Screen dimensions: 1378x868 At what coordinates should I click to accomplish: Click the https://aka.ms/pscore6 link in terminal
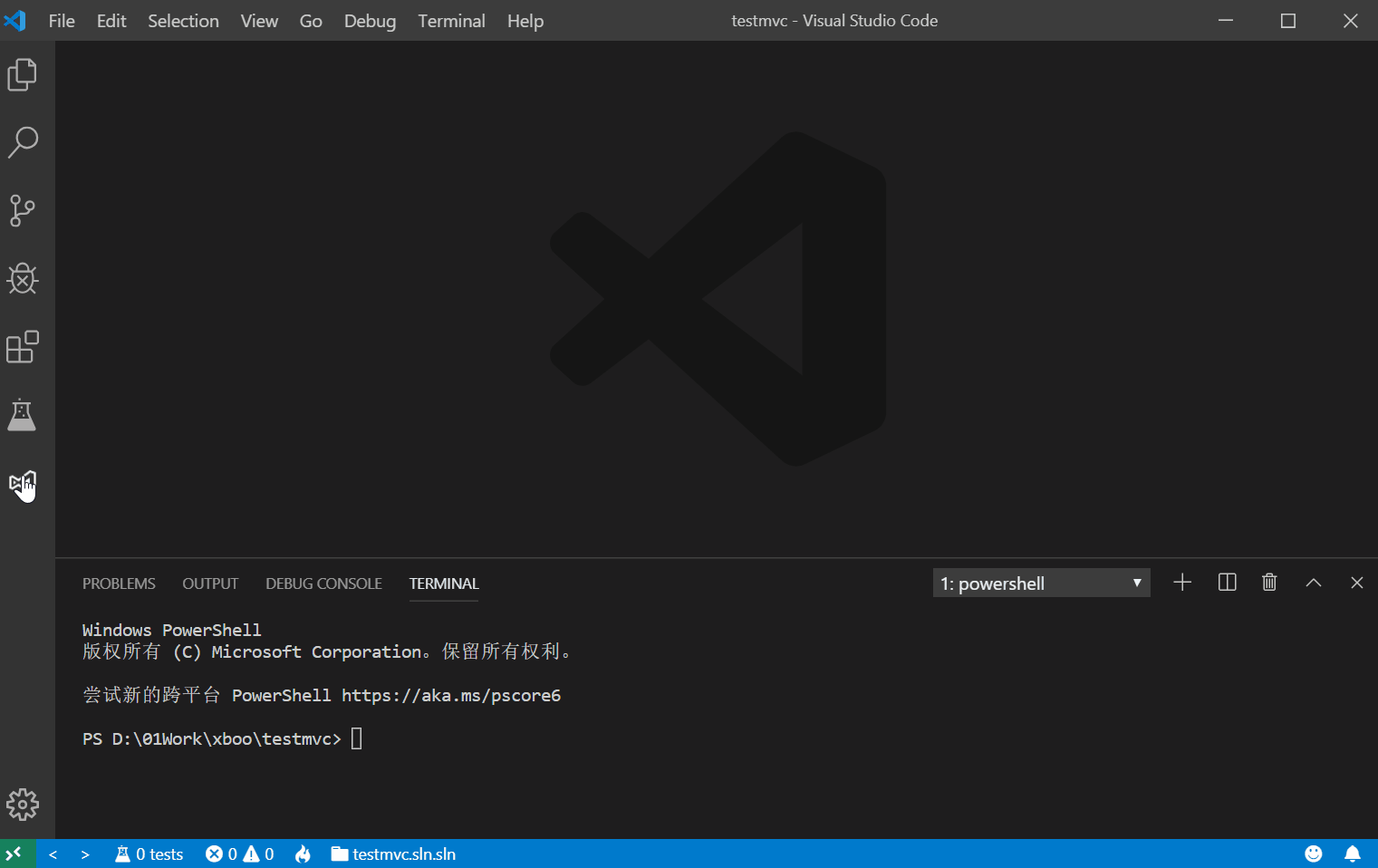451,695
